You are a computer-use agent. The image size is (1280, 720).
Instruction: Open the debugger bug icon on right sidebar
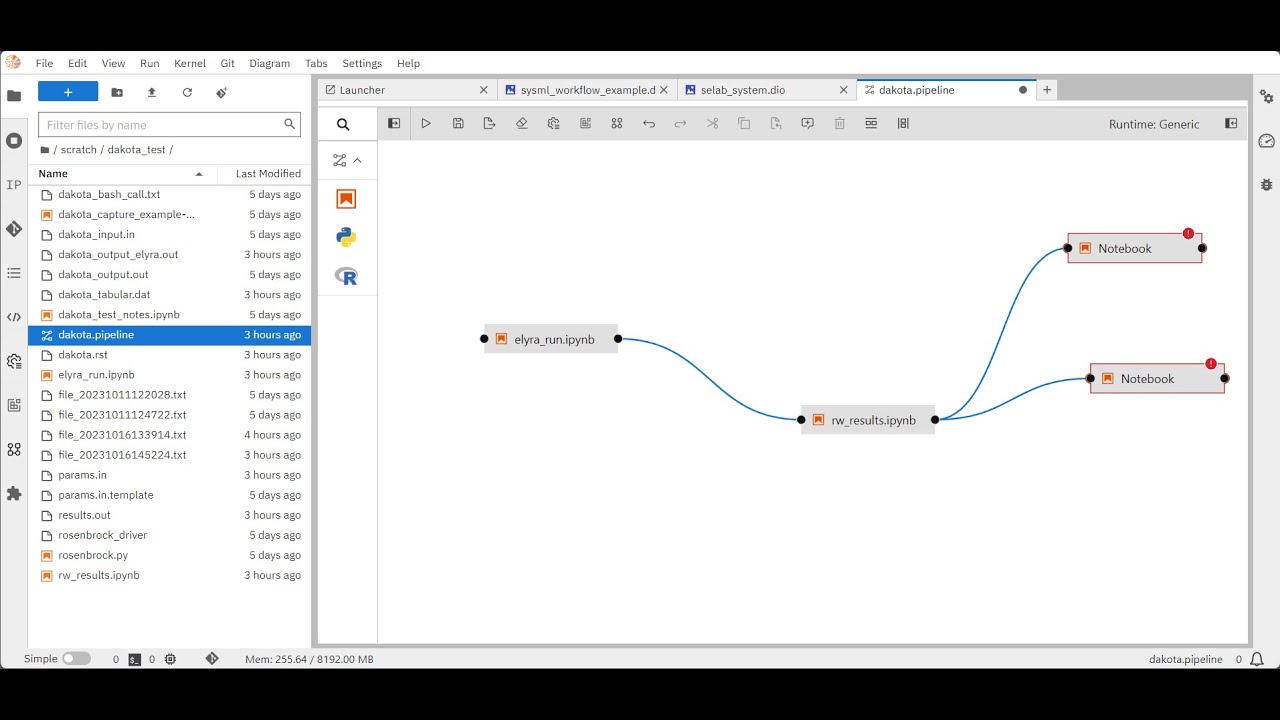pyautogui.click(x=1266, y=185)
